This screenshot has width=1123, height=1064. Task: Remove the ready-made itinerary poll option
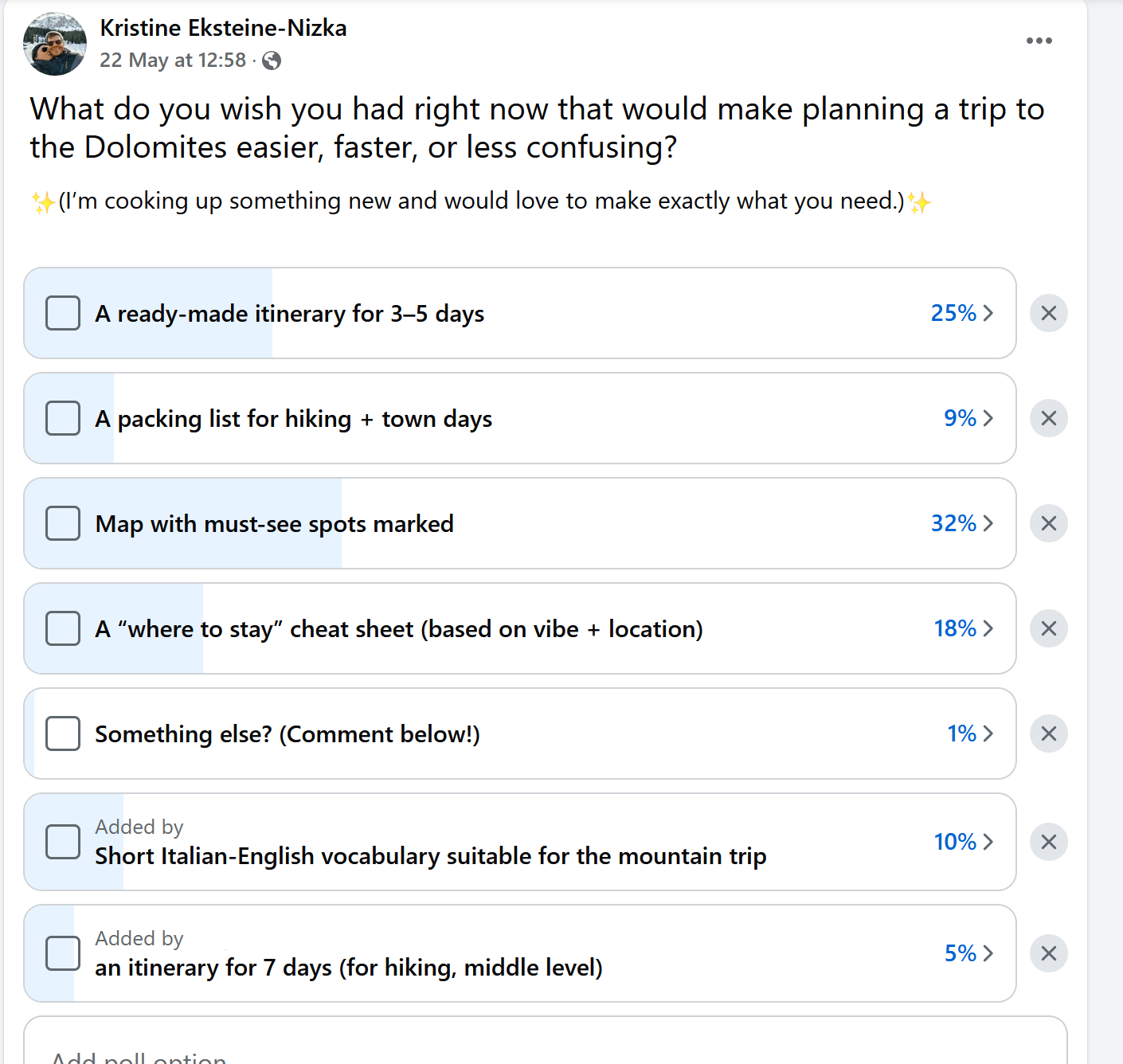click(1049, 313)
